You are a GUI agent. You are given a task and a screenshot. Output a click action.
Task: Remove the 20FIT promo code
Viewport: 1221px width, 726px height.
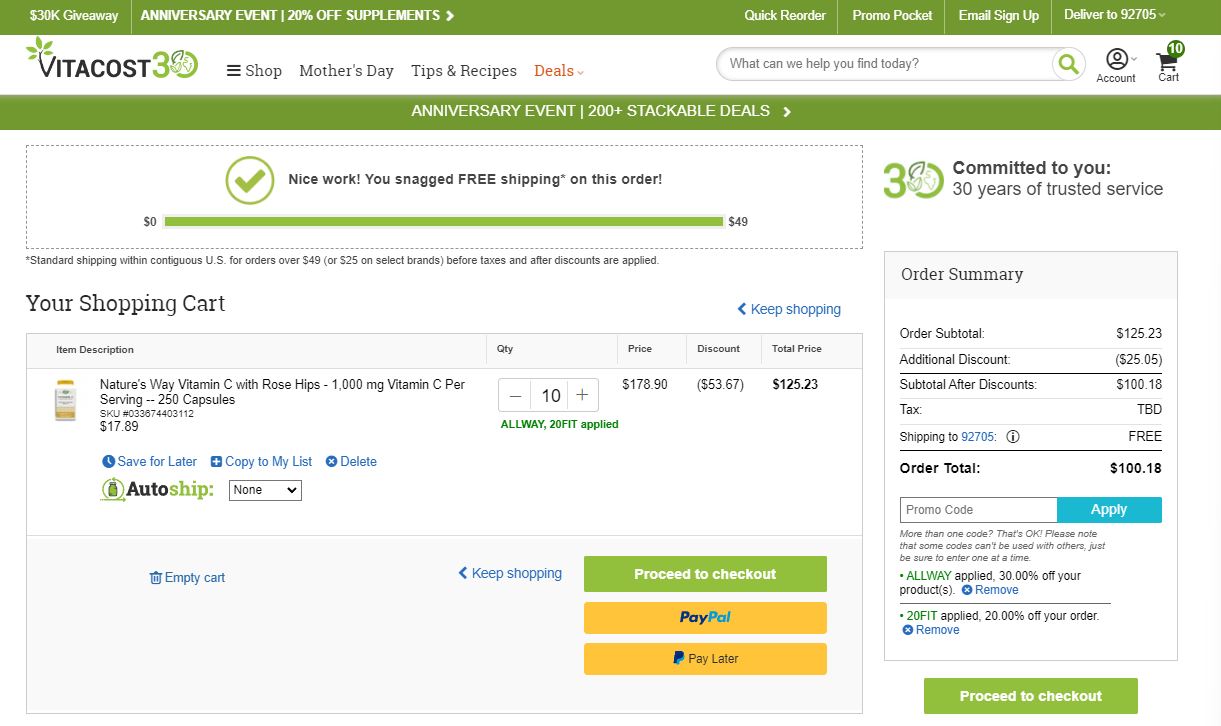[931, 630]
